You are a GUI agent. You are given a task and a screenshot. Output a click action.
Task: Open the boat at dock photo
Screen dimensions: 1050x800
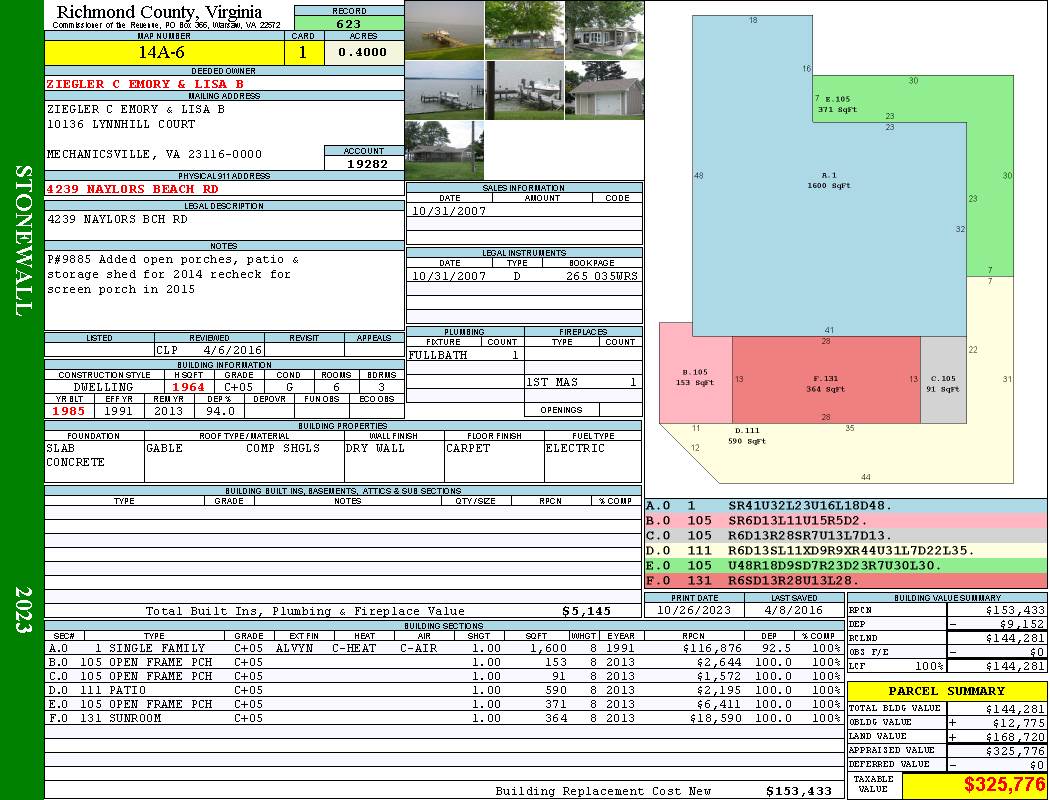click(x=524, y=90)
